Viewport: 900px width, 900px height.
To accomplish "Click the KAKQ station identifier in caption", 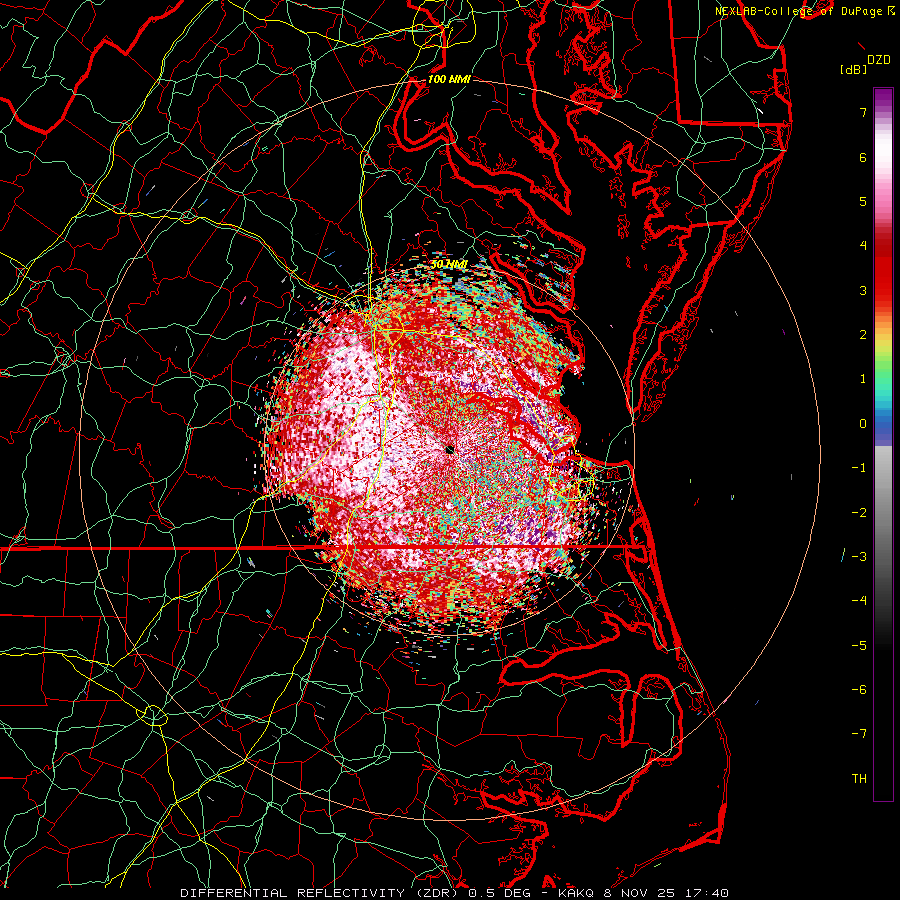I will click(x=576, y=893).
